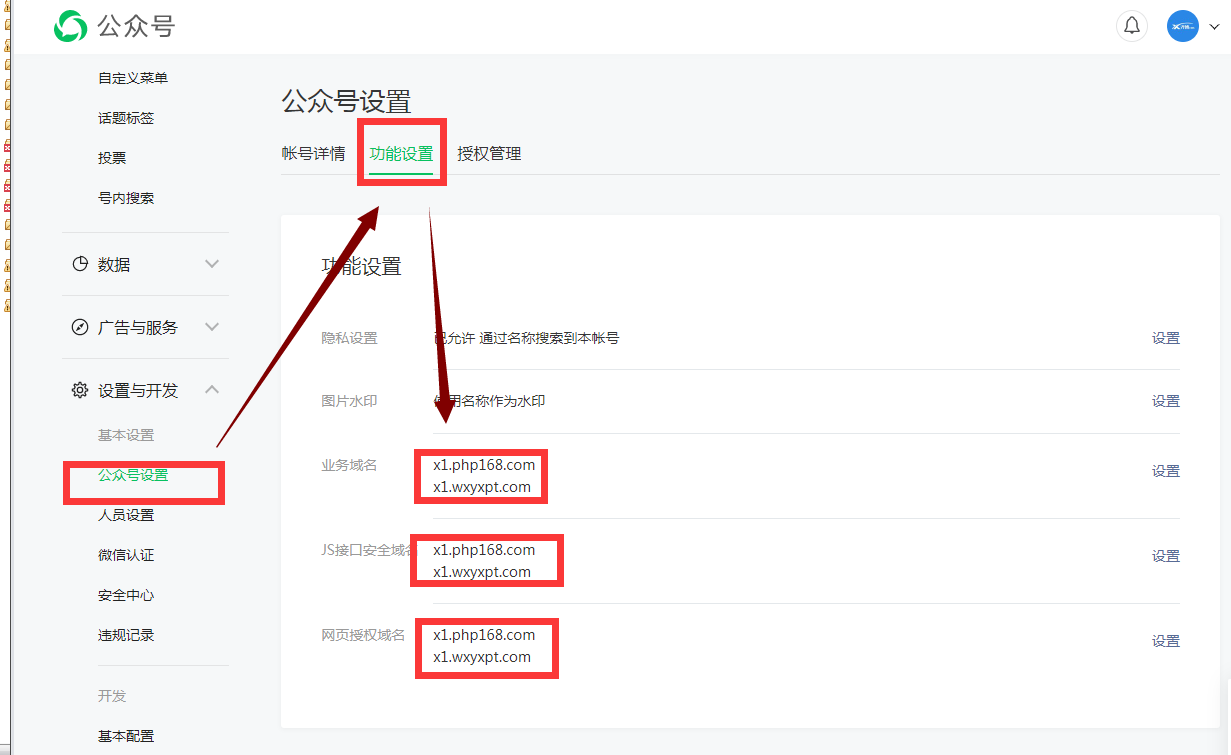Click the account avatar in header
1231x755 pixels.
point(1182,26)
